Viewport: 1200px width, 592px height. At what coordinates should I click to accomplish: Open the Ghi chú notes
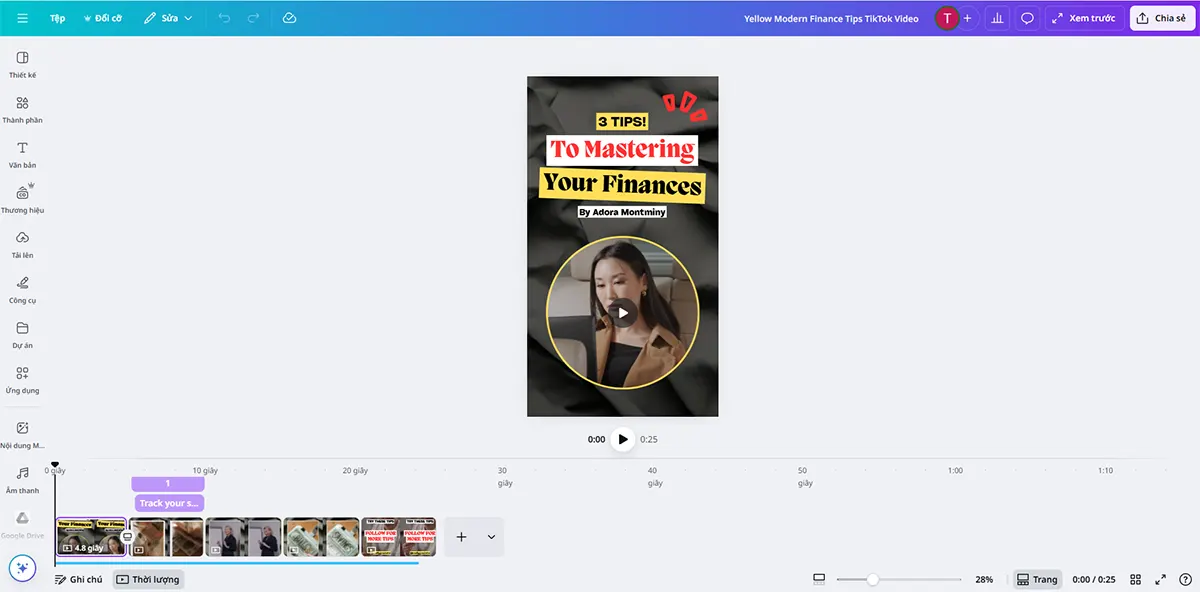pyautogui.click(x=78, y=579)
